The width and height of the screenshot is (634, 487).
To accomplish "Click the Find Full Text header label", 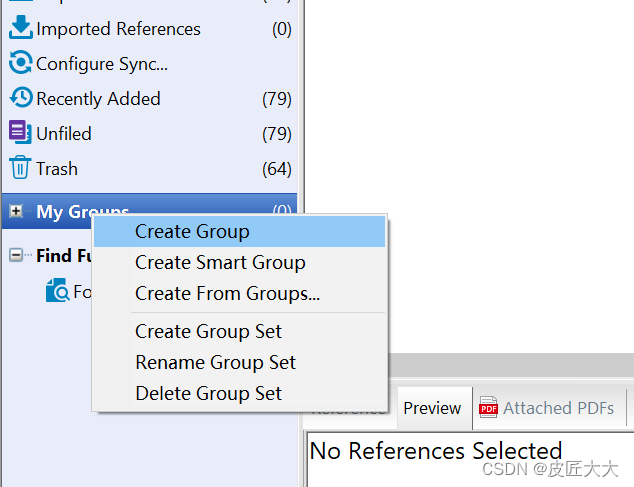I will pyautogui.click(x=64, y=256).
